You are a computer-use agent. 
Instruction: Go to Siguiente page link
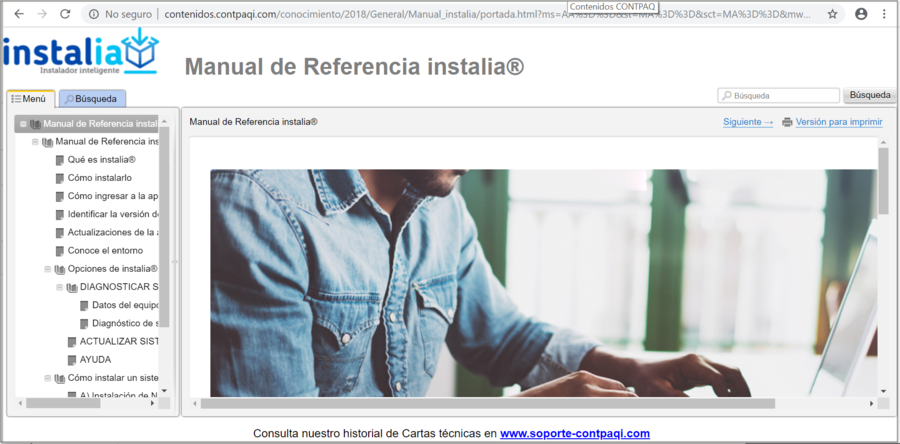point(748,122)
